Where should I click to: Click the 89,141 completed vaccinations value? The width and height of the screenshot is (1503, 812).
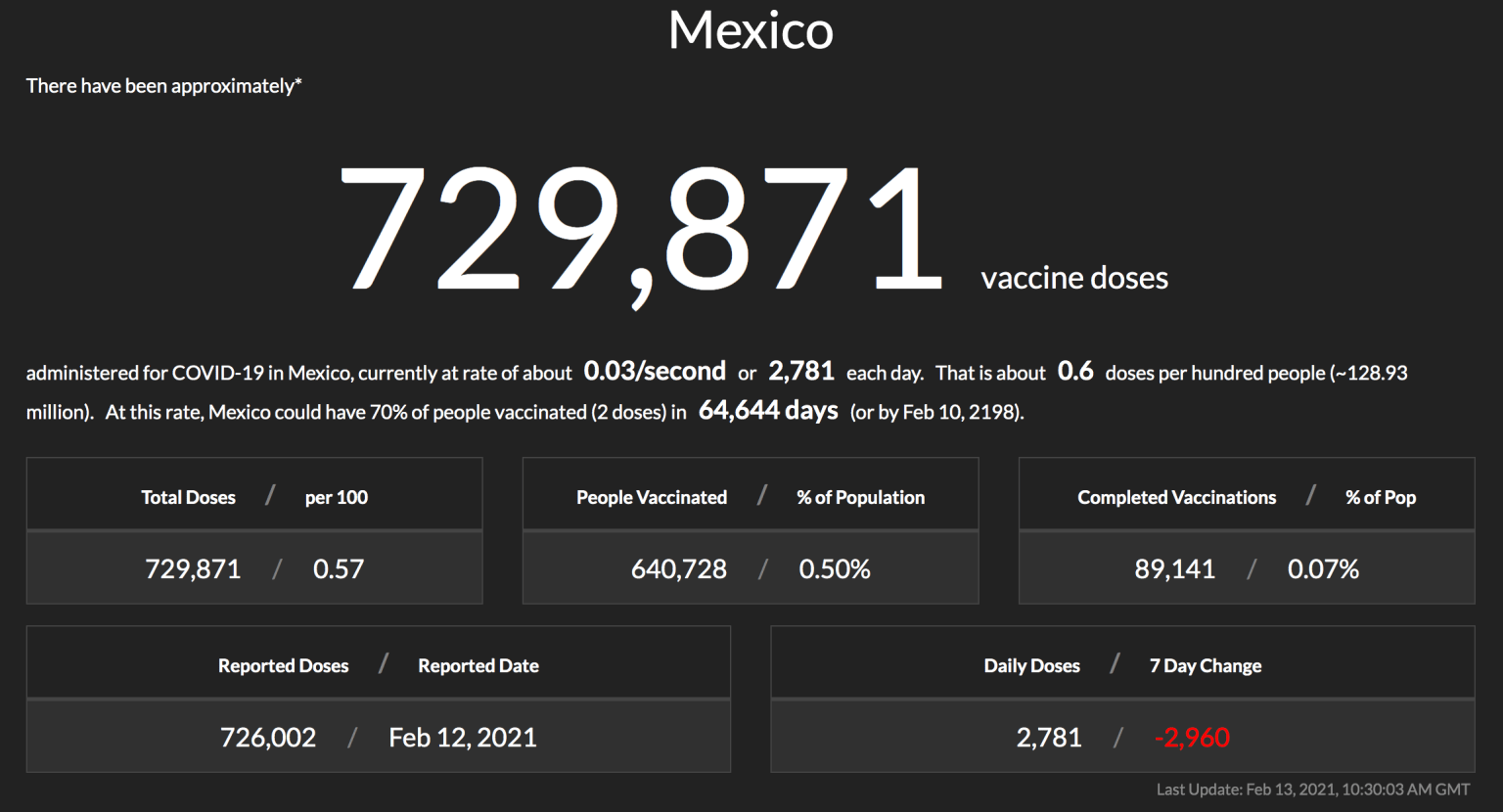click(x=1174, y=569)
